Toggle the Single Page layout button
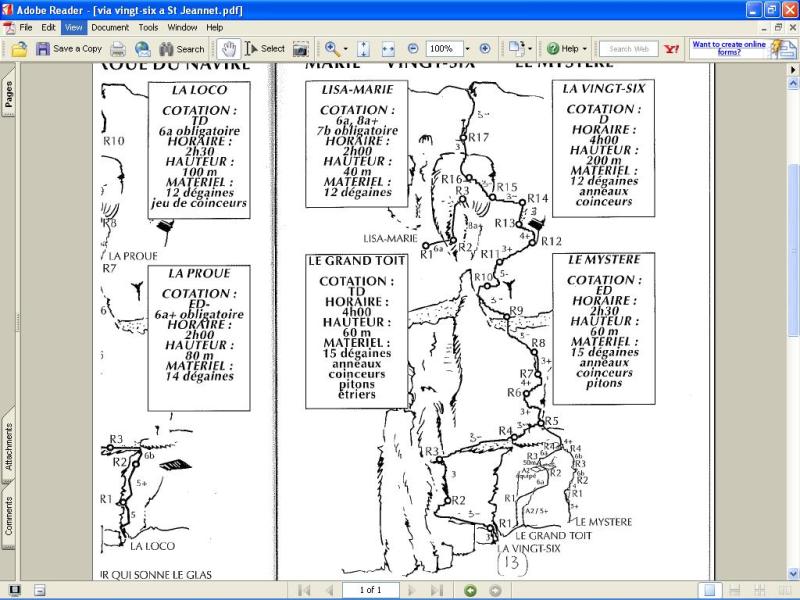 coord(710,590)
